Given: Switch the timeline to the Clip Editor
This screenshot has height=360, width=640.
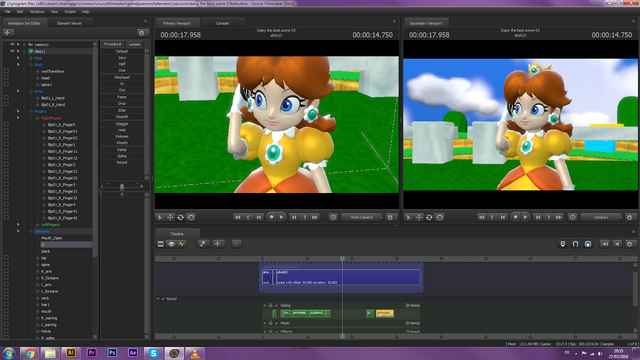Looking at the screenshot, I should point(161,244).
